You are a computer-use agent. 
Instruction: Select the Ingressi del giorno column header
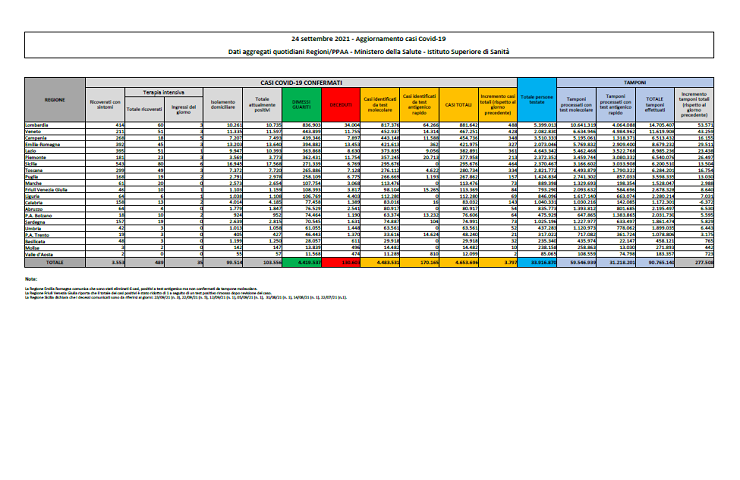point(183,107)
